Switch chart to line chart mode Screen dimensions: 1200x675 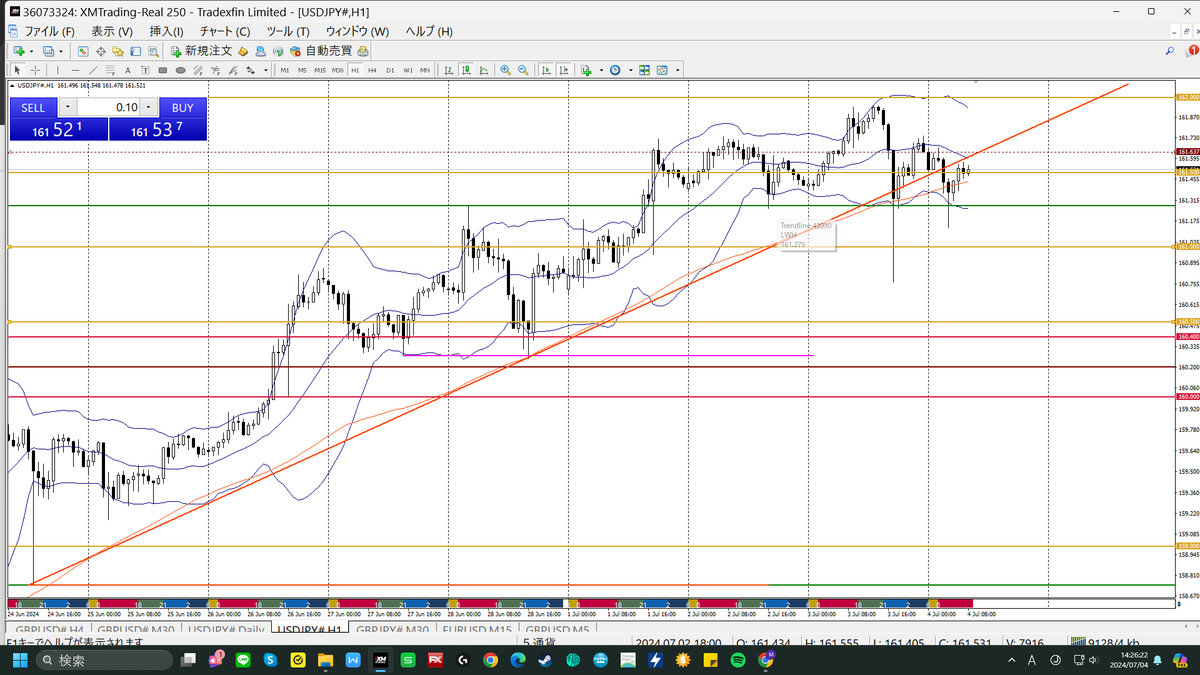484,70
